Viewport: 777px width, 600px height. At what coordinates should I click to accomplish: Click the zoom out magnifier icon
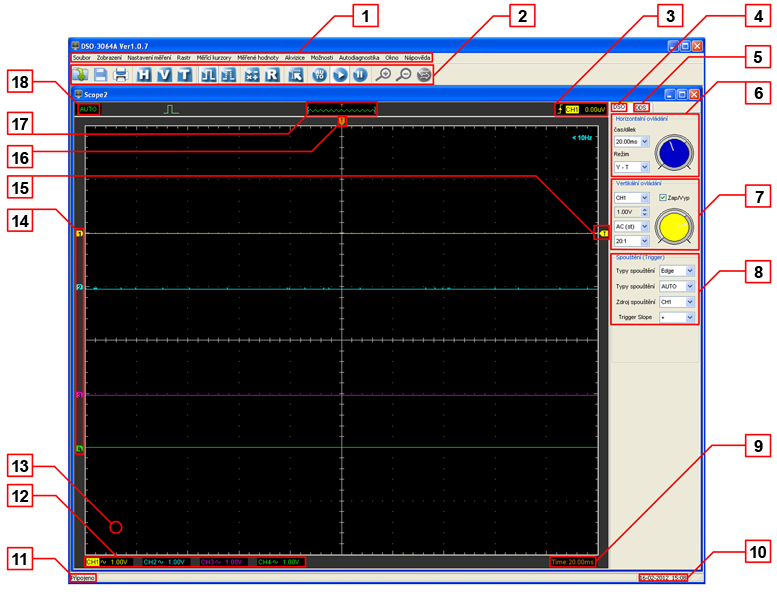point(404,75)
